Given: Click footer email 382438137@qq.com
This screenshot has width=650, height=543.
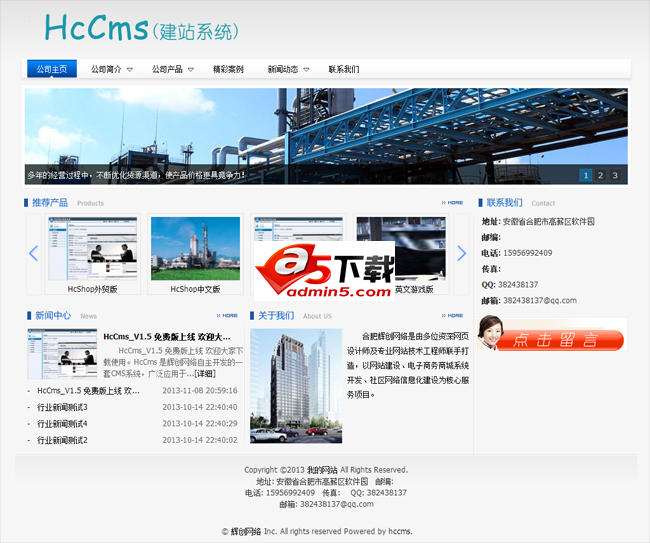Looking at the screenshot, I should pos(337,504).
